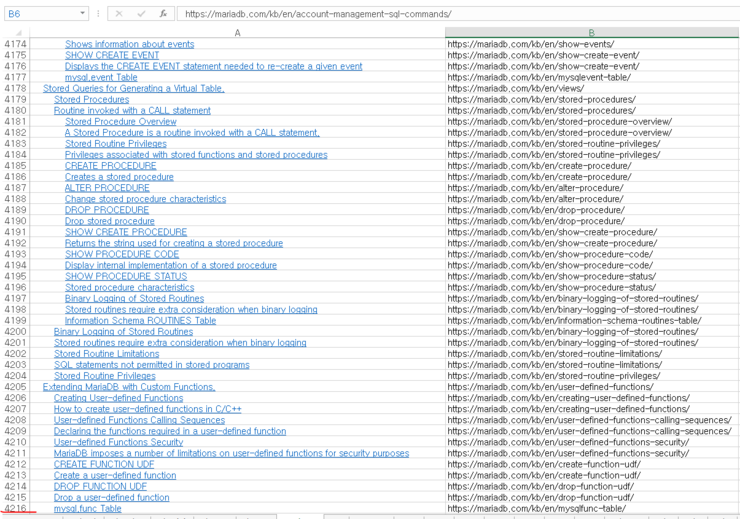Select URL cell ending create-procedure/ in row 4185
The width and height of the screenshot is (740, 519).
[592, 166]
